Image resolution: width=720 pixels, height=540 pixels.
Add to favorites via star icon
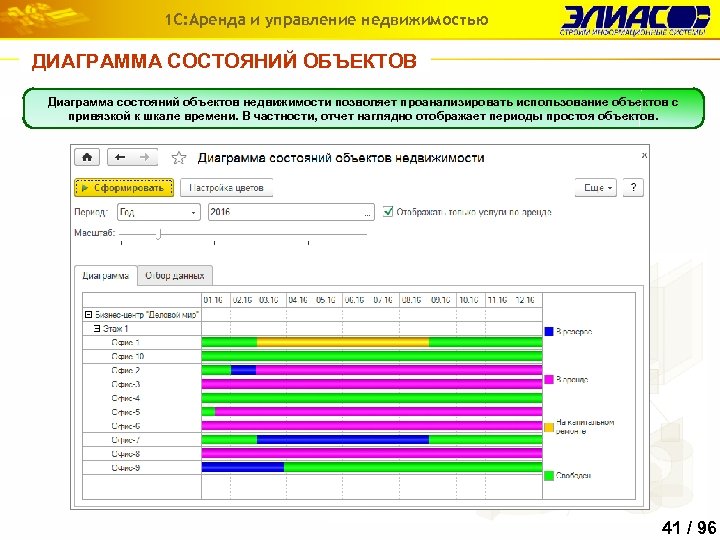point(179,158)
